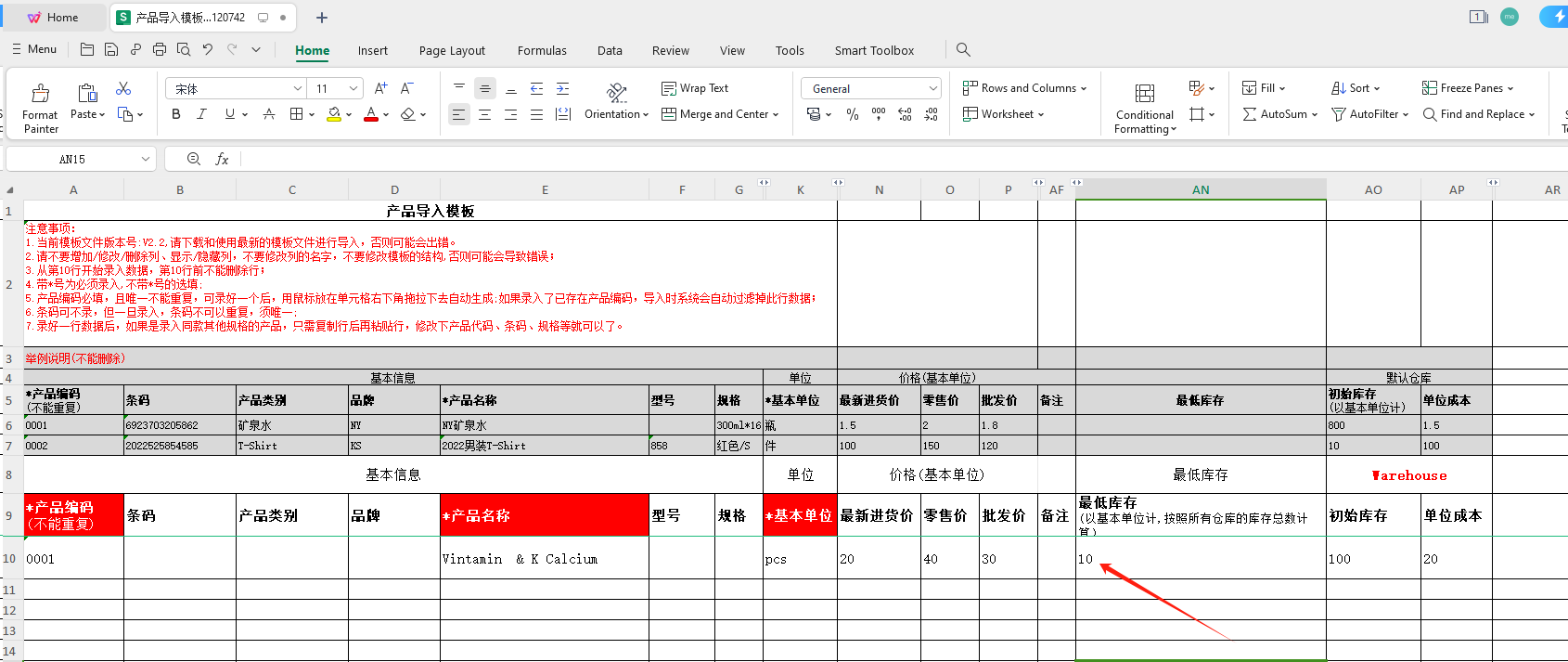Click the Format Painter tool
The image size is (1568, 662).
pyautogui.click(x=40, y=107)
